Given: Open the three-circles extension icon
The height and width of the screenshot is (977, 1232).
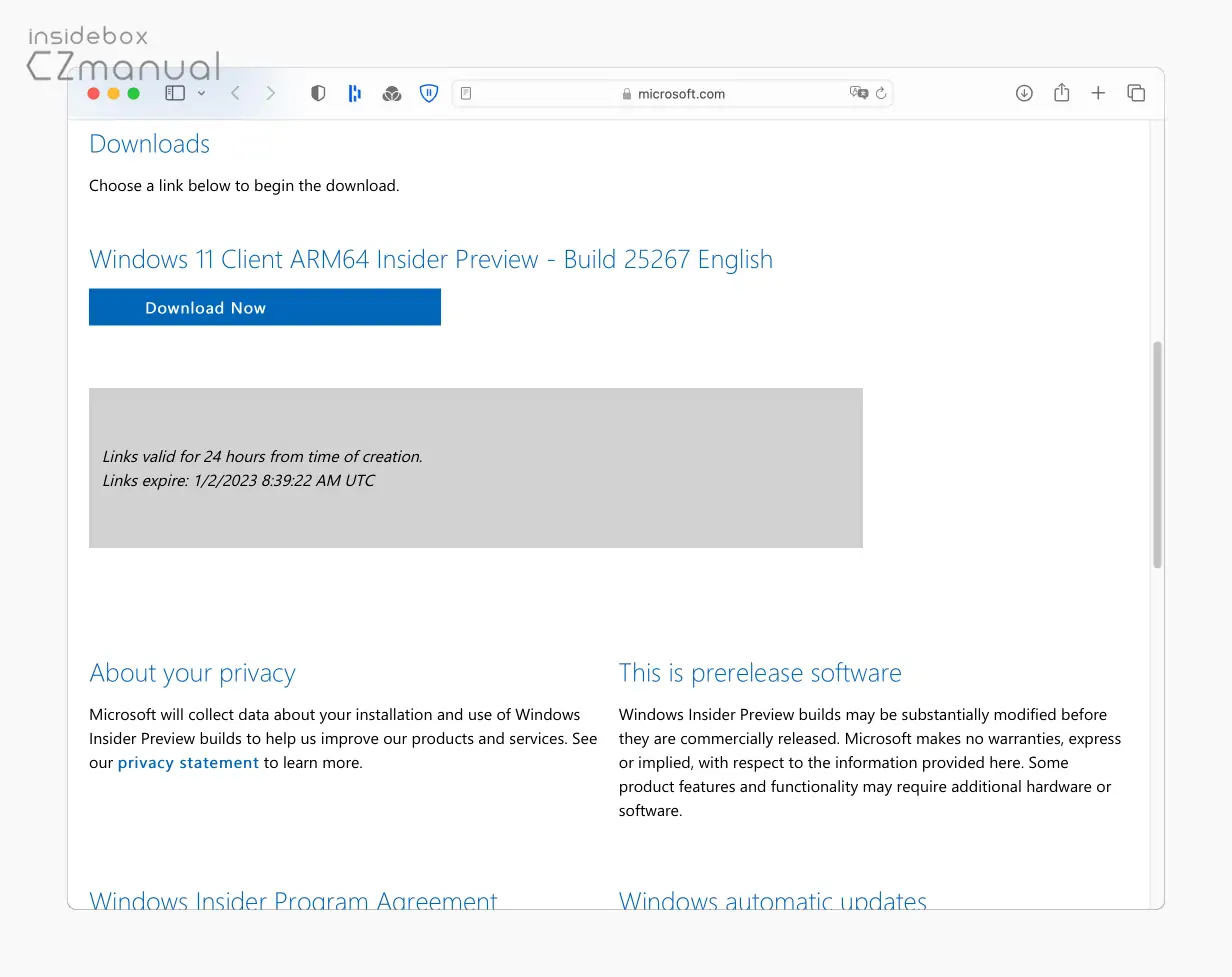Looking at the screenshot, I should point(392,93).
